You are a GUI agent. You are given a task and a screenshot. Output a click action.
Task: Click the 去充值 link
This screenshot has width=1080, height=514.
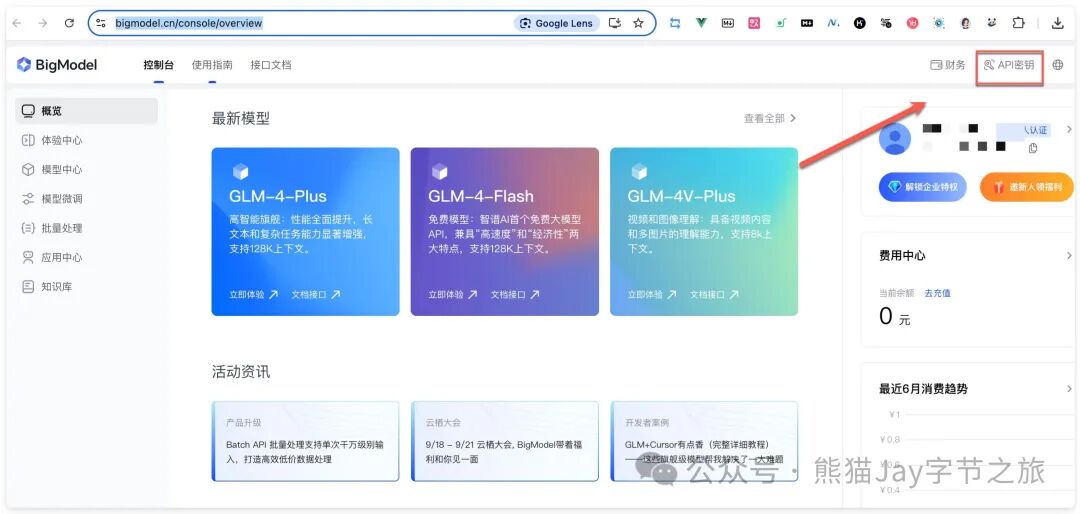tap(937, 293)
